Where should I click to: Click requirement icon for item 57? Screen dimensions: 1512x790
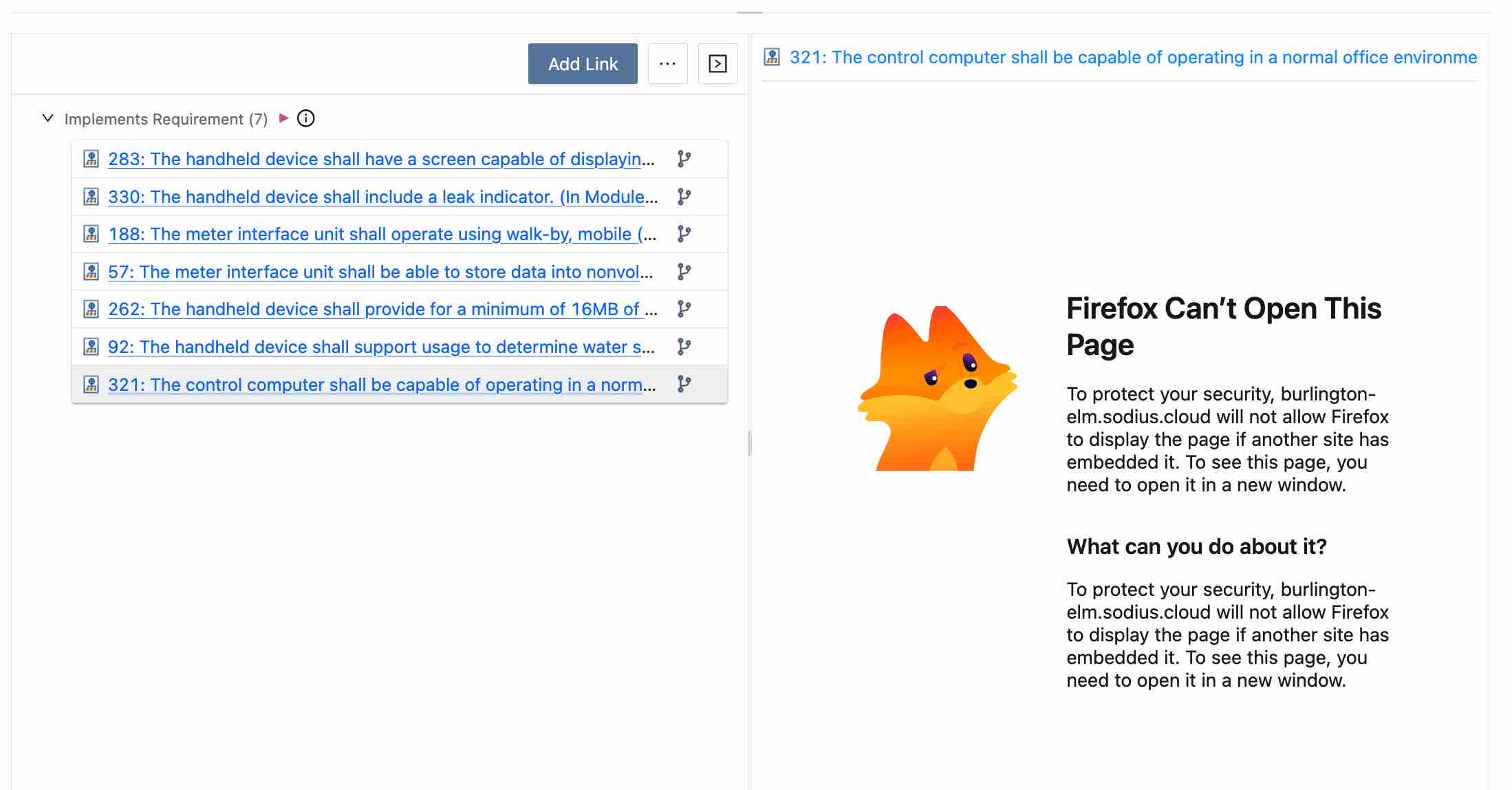[91, 272]
